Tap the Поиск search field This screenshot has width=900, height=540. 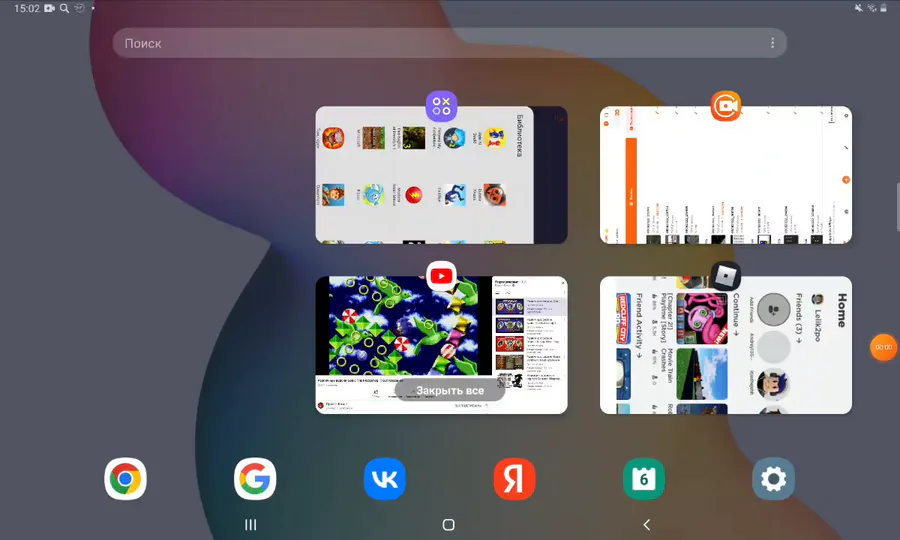pyautogui.click(x=449, y=43)
